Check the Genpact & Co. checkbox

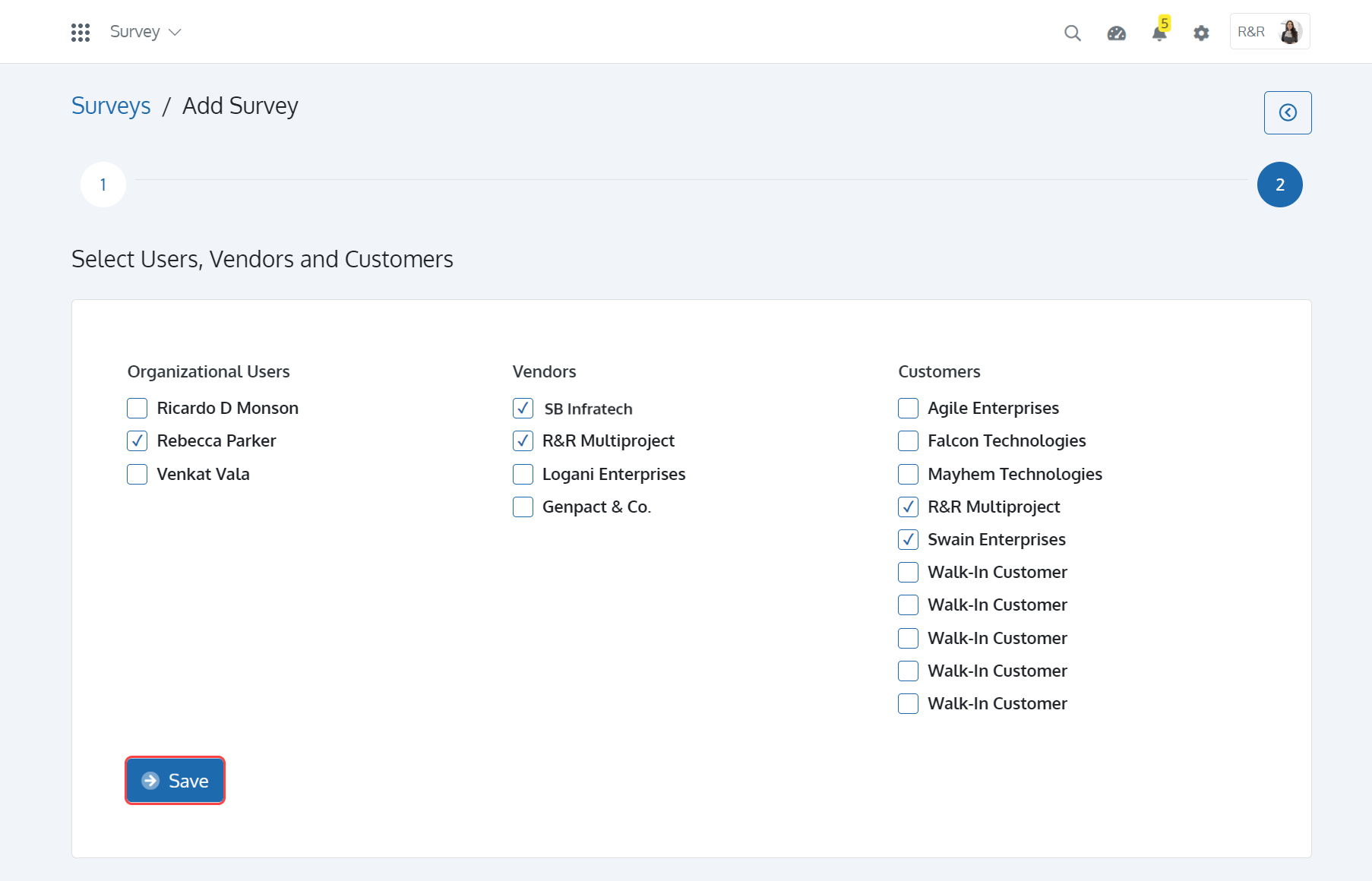(x=523, y=507)
